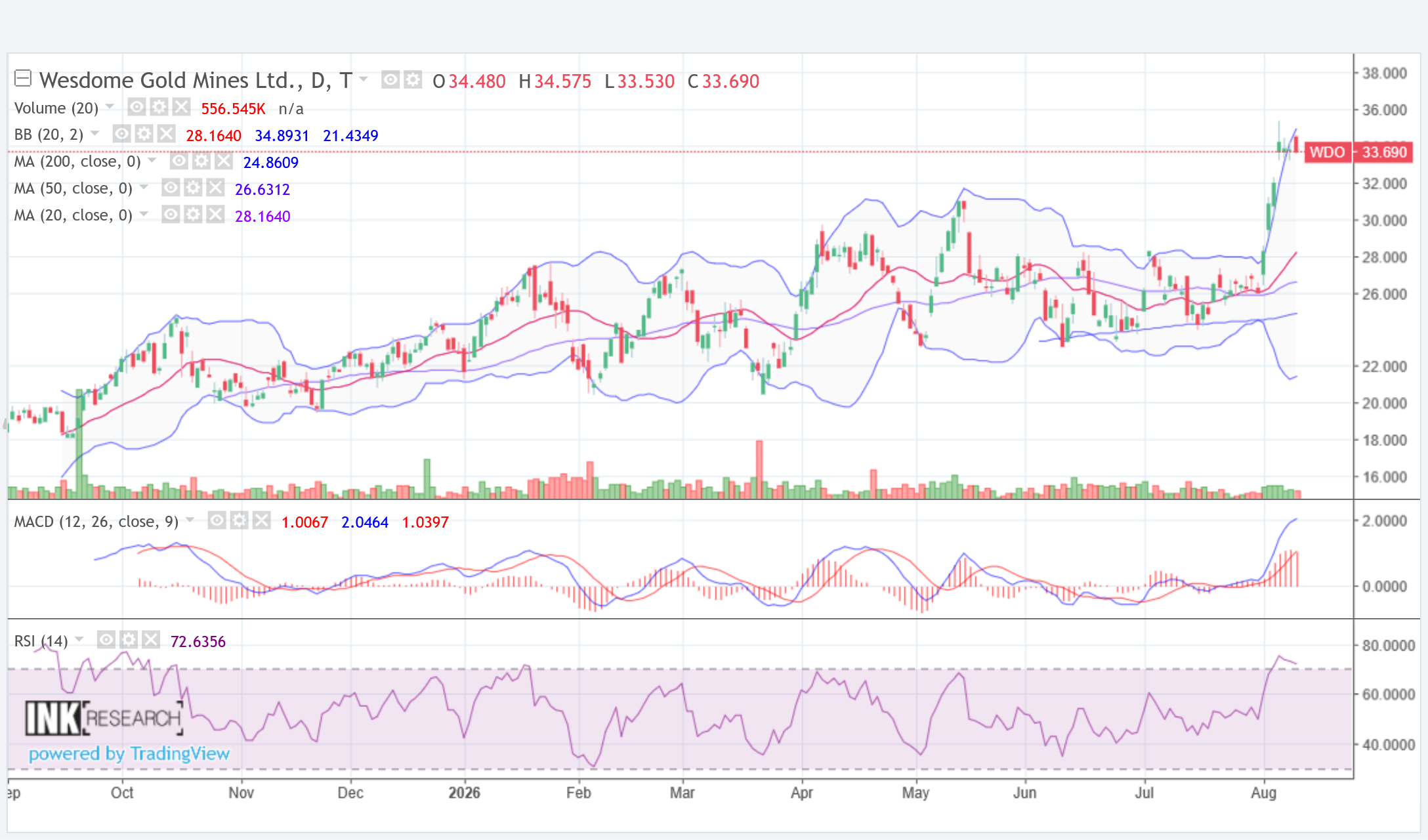Expand the MA (20, close, 0) dropdown

(x=144, y=214)
